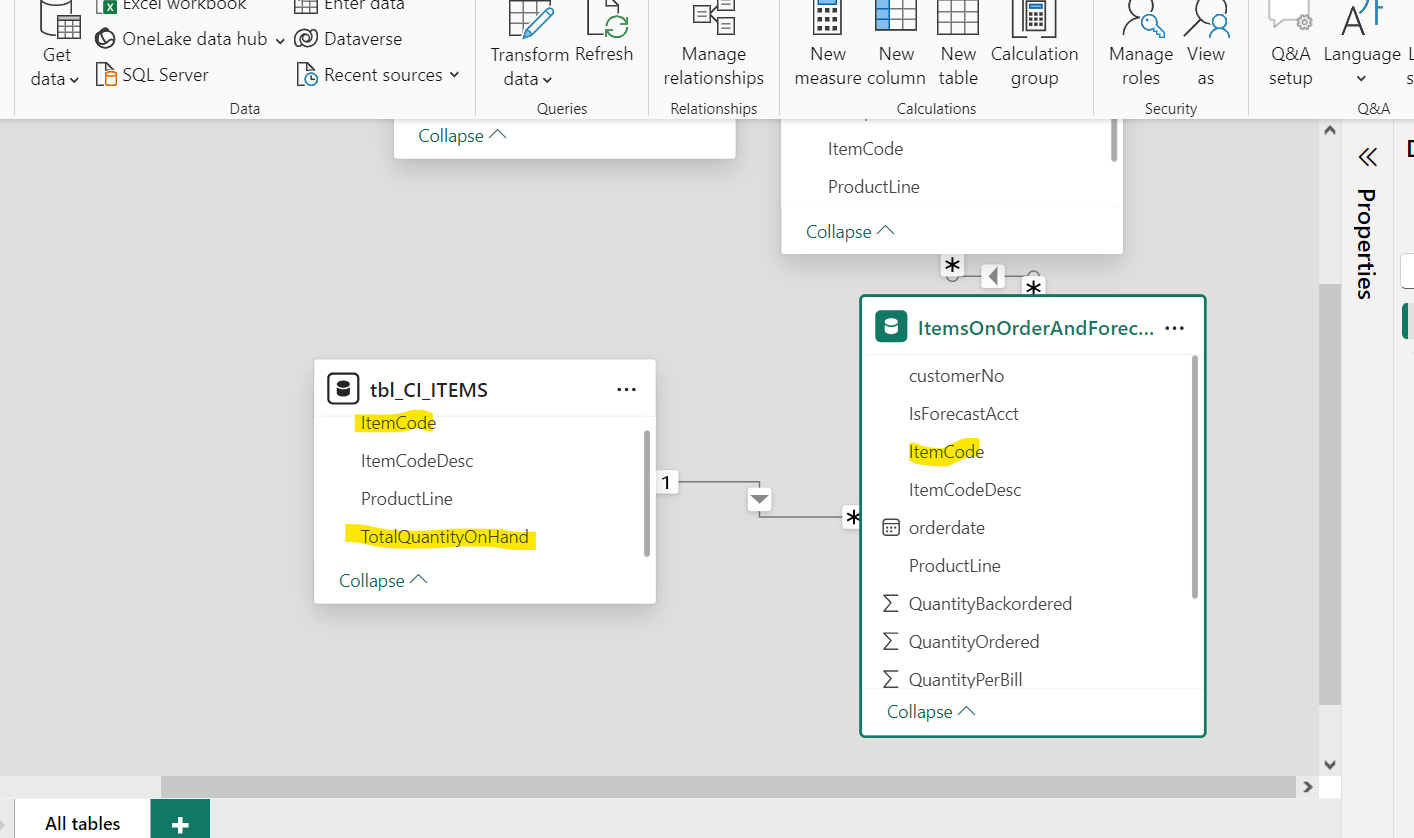Select the QuantityBackordered field
1414x838 pixels.
click(x=990, y=604)
